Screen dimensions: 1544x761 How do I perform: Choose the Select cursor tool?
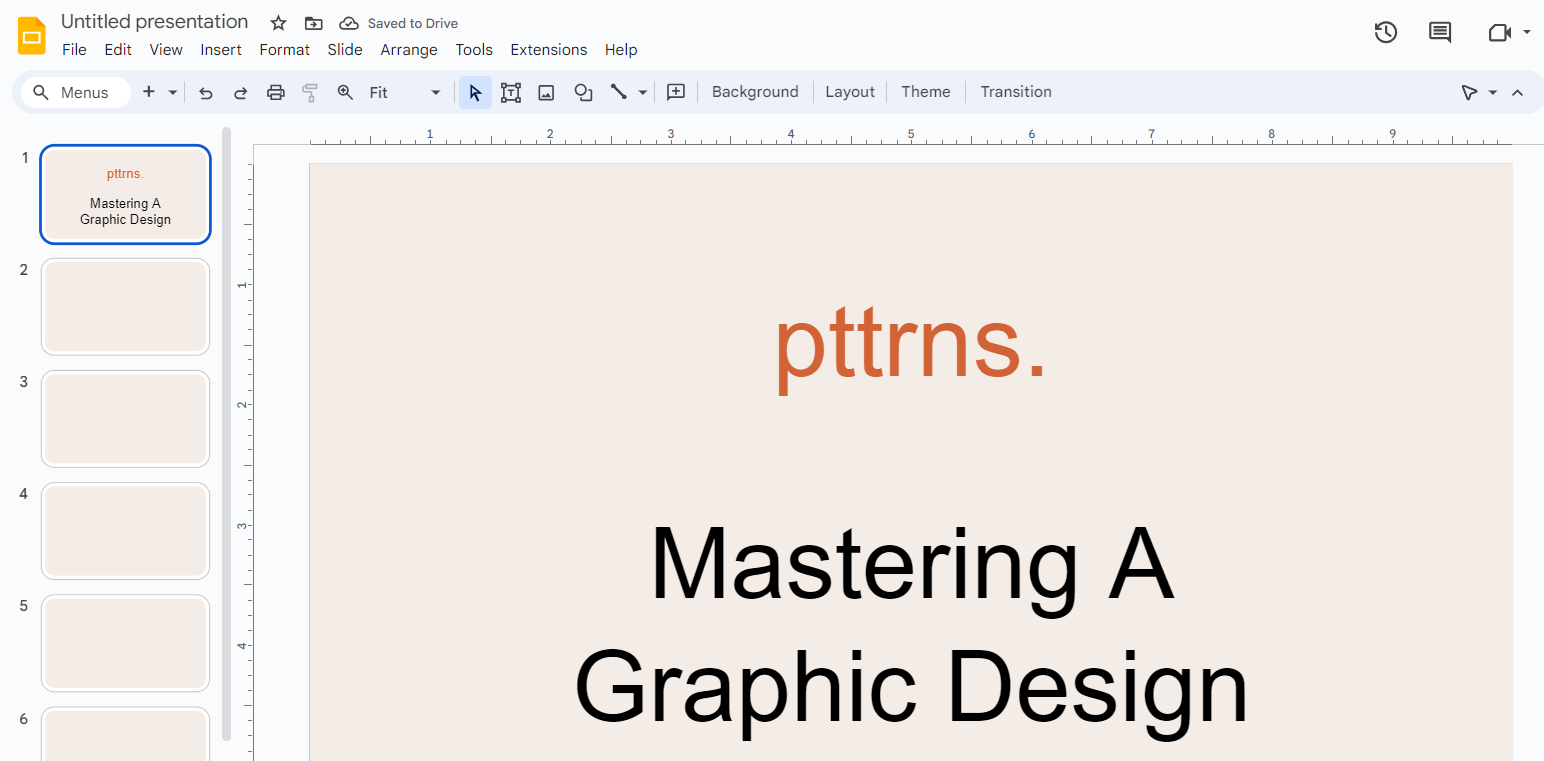[x=475, y=92]
